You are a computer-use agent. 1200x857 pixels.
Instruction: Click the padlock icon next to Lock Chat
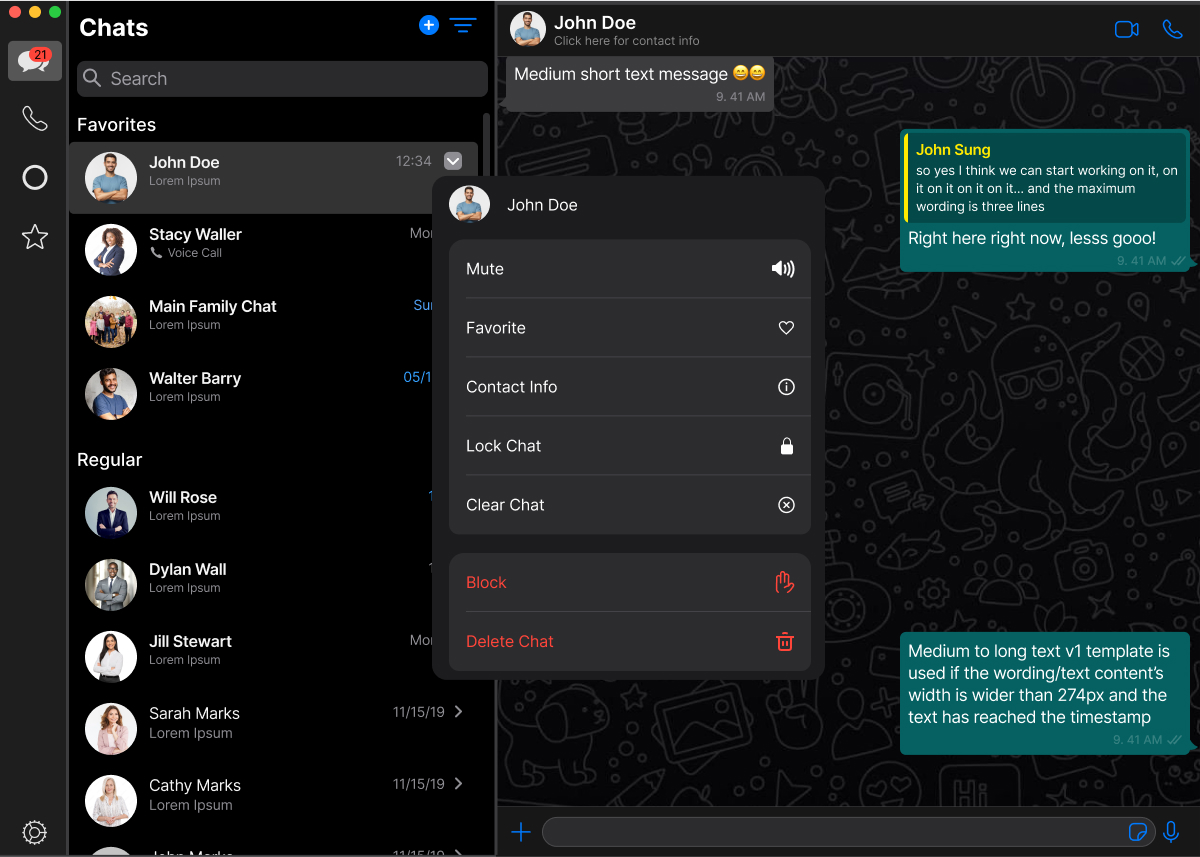786,446
